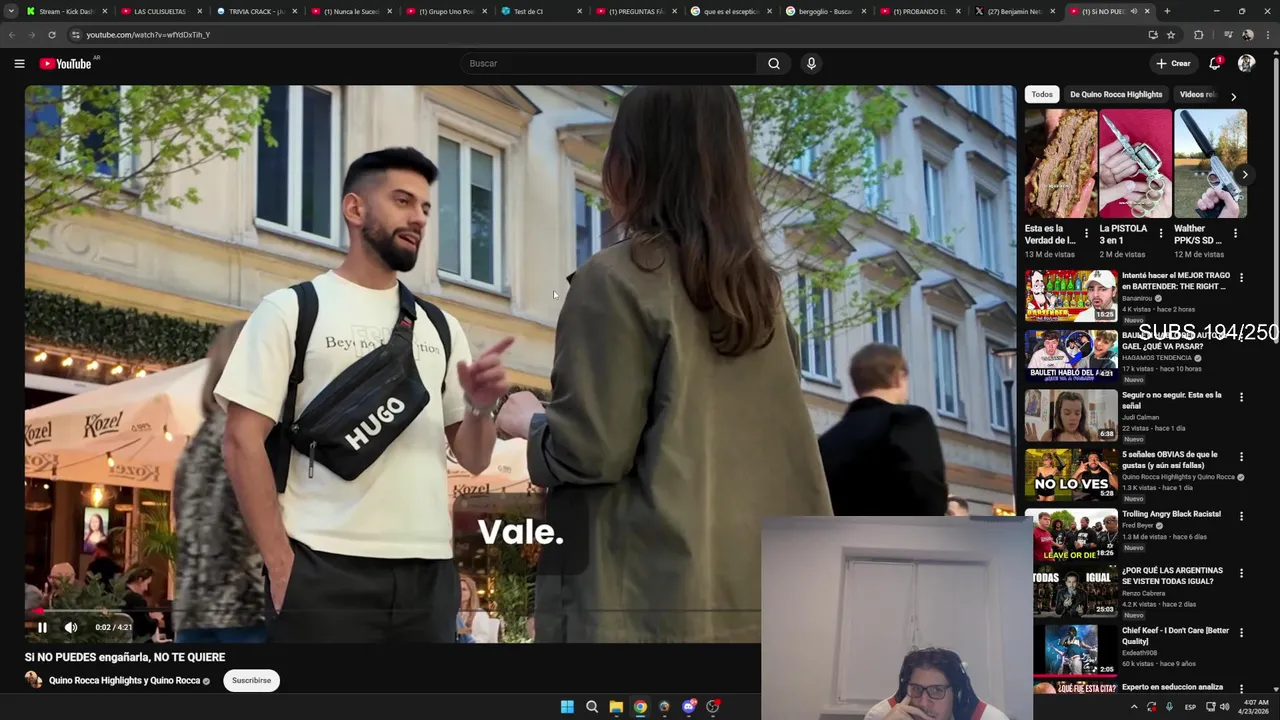Bookmark this page with the star icon

point(1171,35)
